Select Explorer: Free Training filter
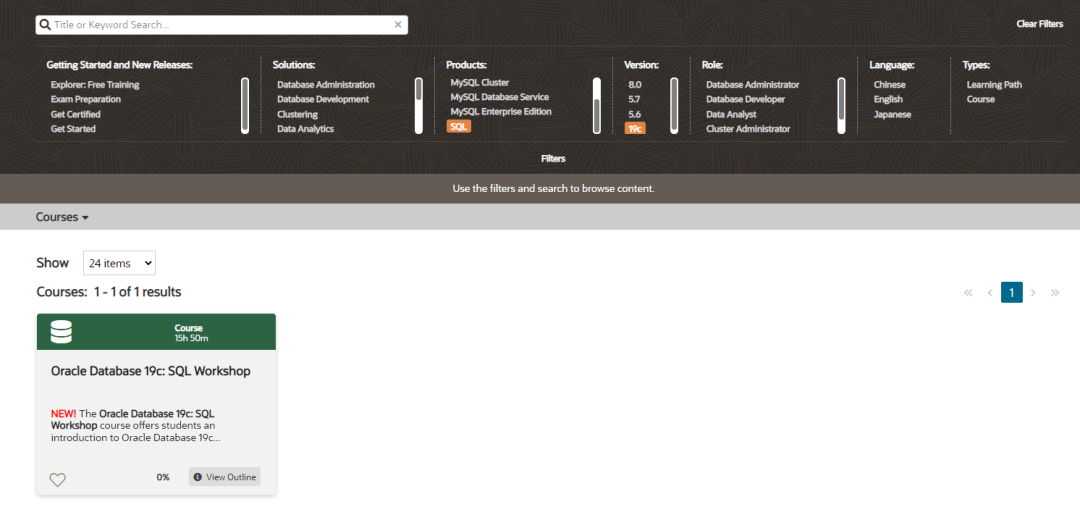The width and height of the screenshot is (1080, 515). tap(95, 85)
